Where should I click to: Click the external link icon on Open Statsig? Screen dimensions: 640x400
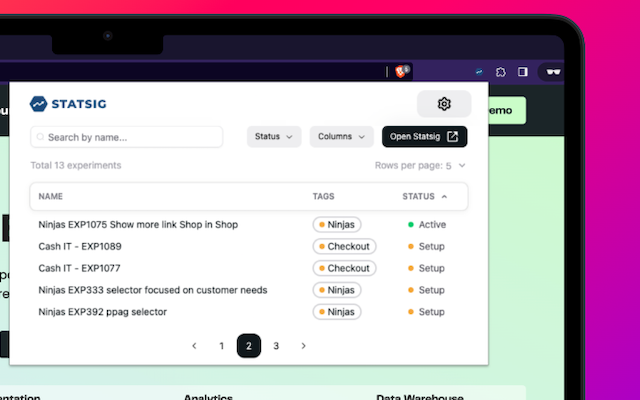452,136
